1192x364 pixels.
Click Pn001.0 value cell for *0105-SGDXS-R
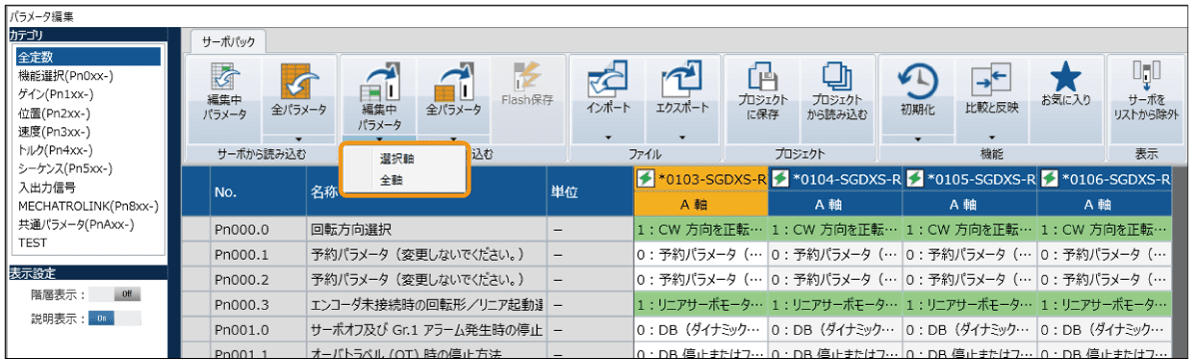point(968,331)
